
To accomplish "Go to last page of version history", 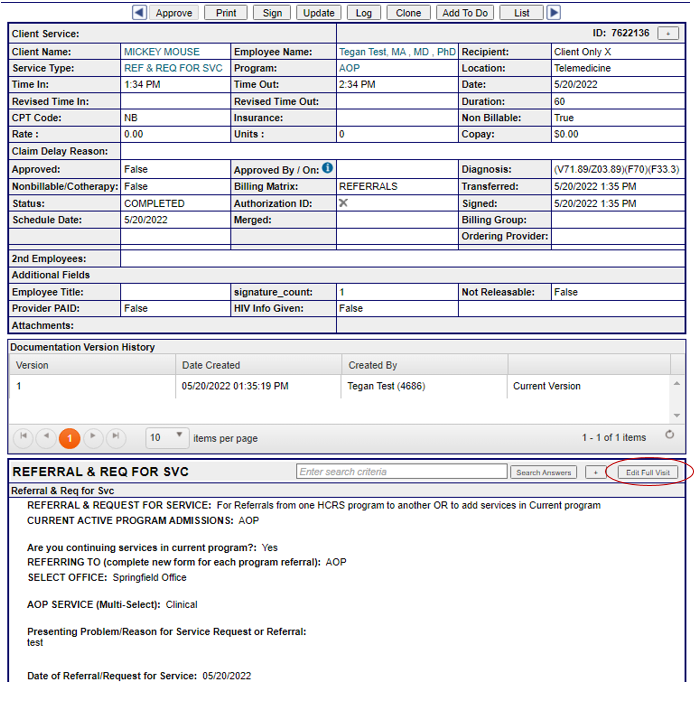I will 116,437.
